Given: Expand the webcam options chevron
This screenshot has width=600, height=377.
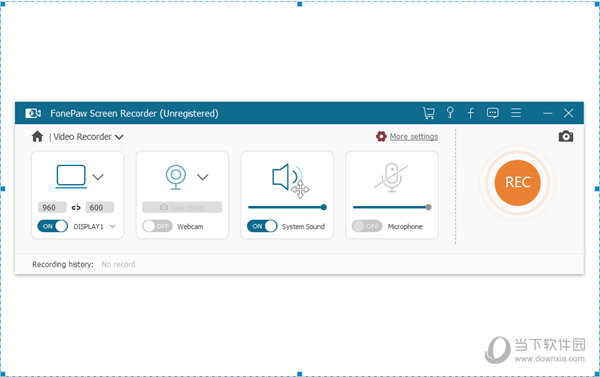Looking at the screenshot, I should point(203,177).
